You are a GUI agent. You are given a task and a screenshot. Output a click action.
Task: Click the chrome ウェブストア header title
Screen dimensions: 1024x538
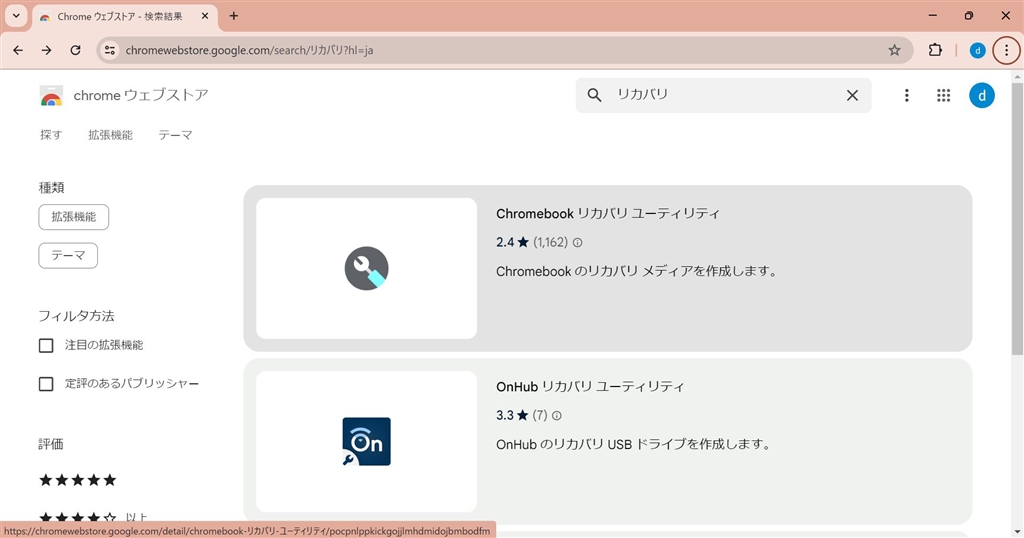141,95
